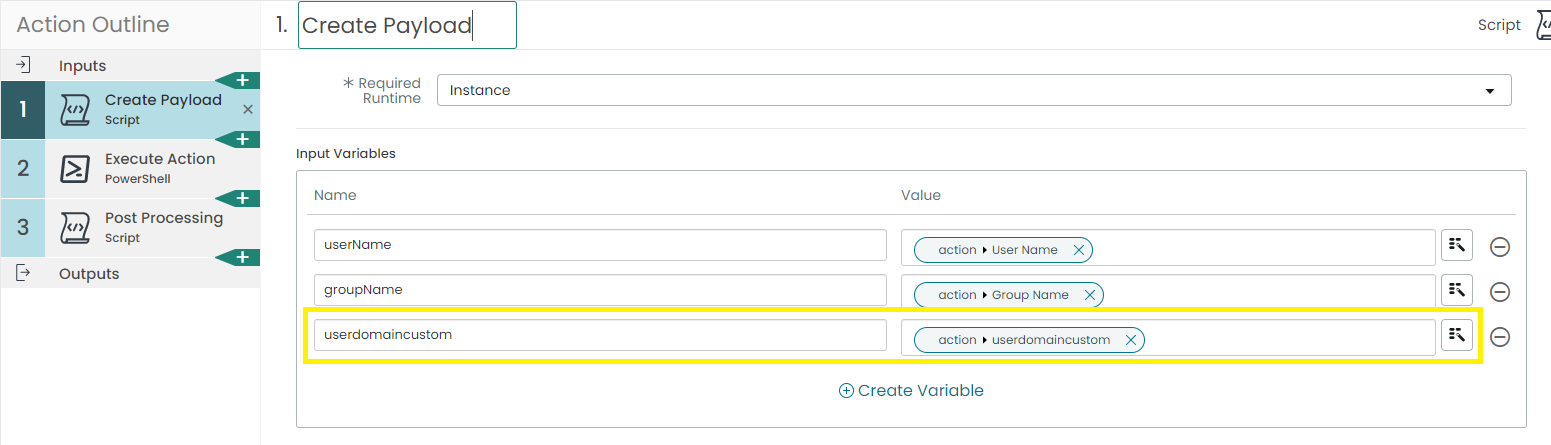Open data pill picker for userName value
Image resolution: width=1551 pixels, height=445 pixels.
point(1458,246)
